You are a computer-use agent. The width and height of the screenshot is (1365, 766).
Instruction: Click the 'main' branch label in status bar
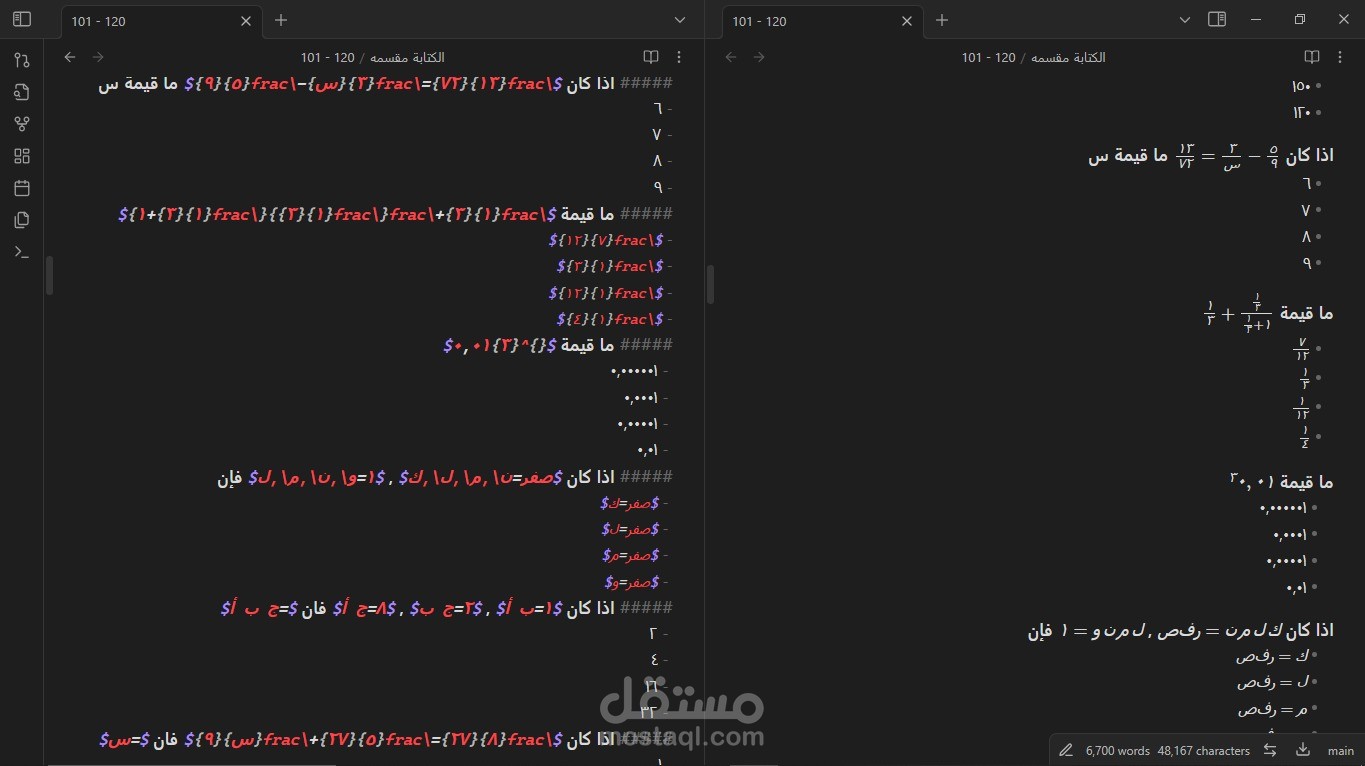click(x=1340, y=750)
